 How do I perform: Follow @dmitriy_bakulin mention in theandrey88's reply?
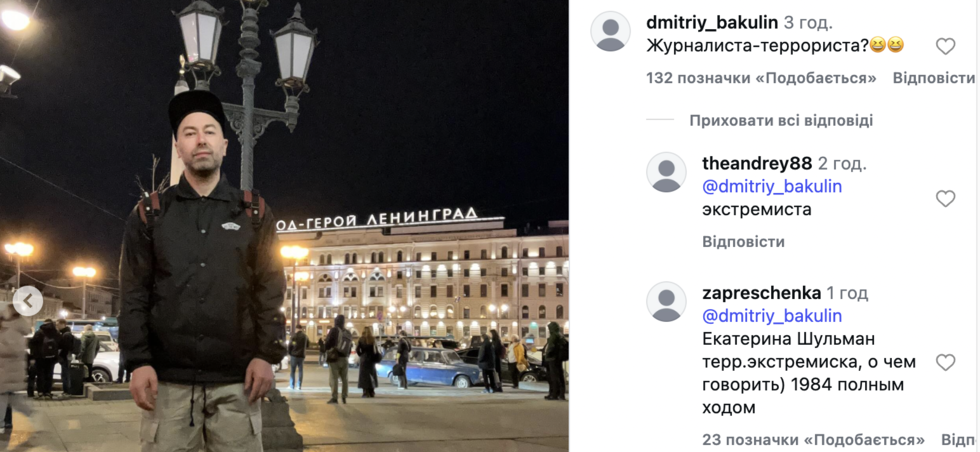click(772, 187)
